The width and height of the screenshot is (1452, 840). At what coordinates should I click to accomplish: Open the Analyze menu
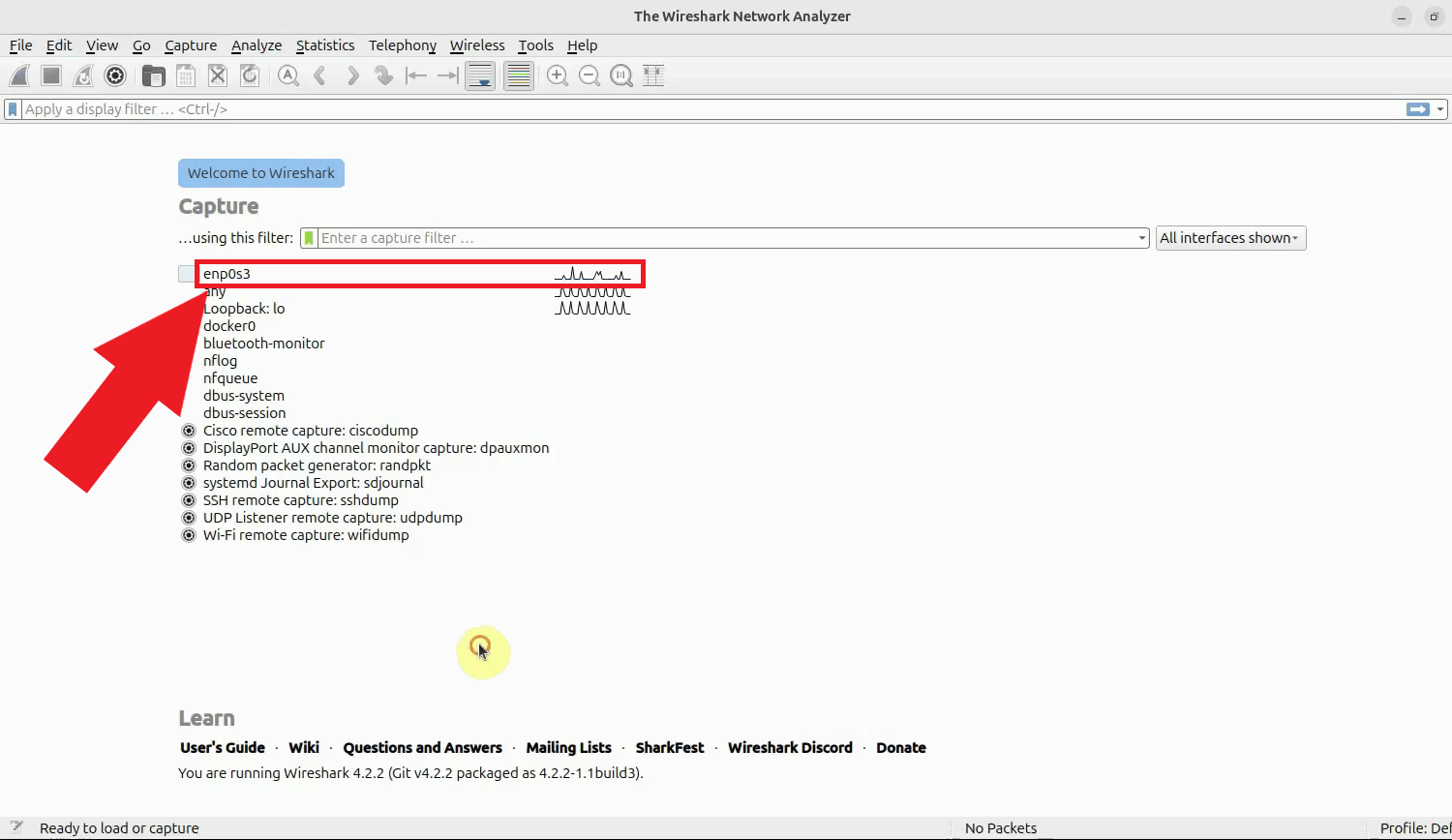pyautogui.click(x=257, y=45)
